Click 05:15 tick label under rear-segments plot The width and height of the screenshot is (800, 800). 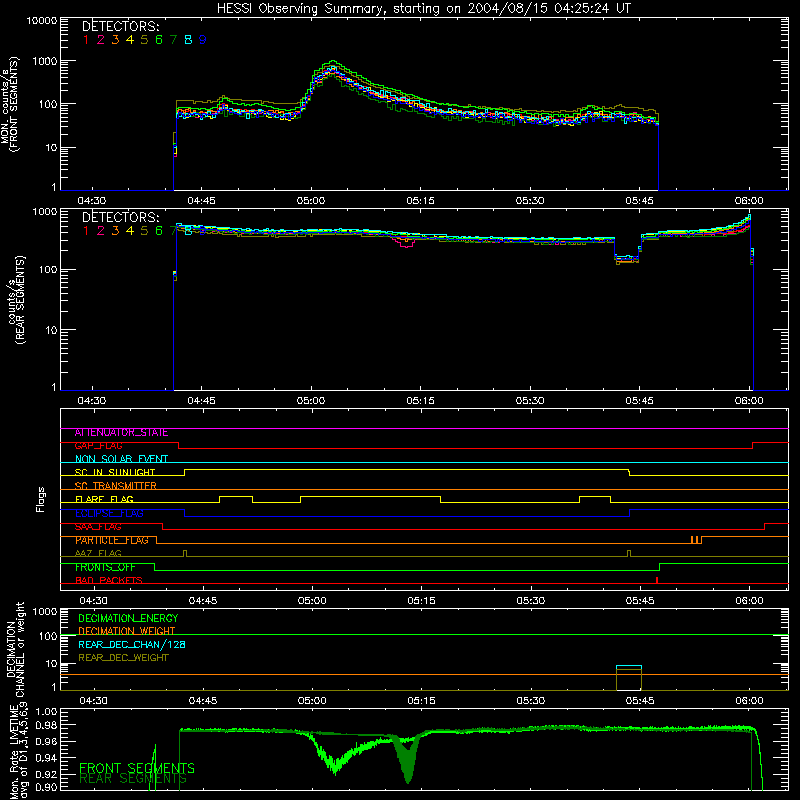[420, 401]
